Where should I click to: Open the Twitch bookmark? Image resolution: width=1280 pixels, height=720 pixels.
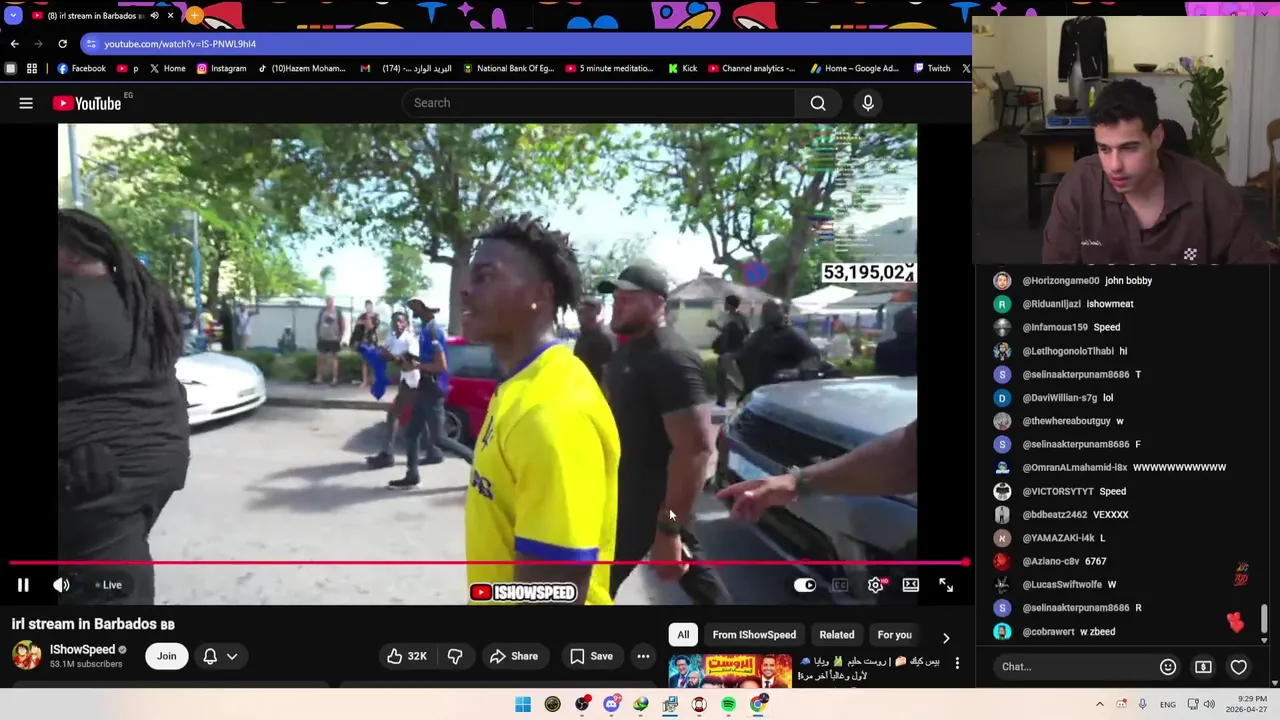coord(932,69)
